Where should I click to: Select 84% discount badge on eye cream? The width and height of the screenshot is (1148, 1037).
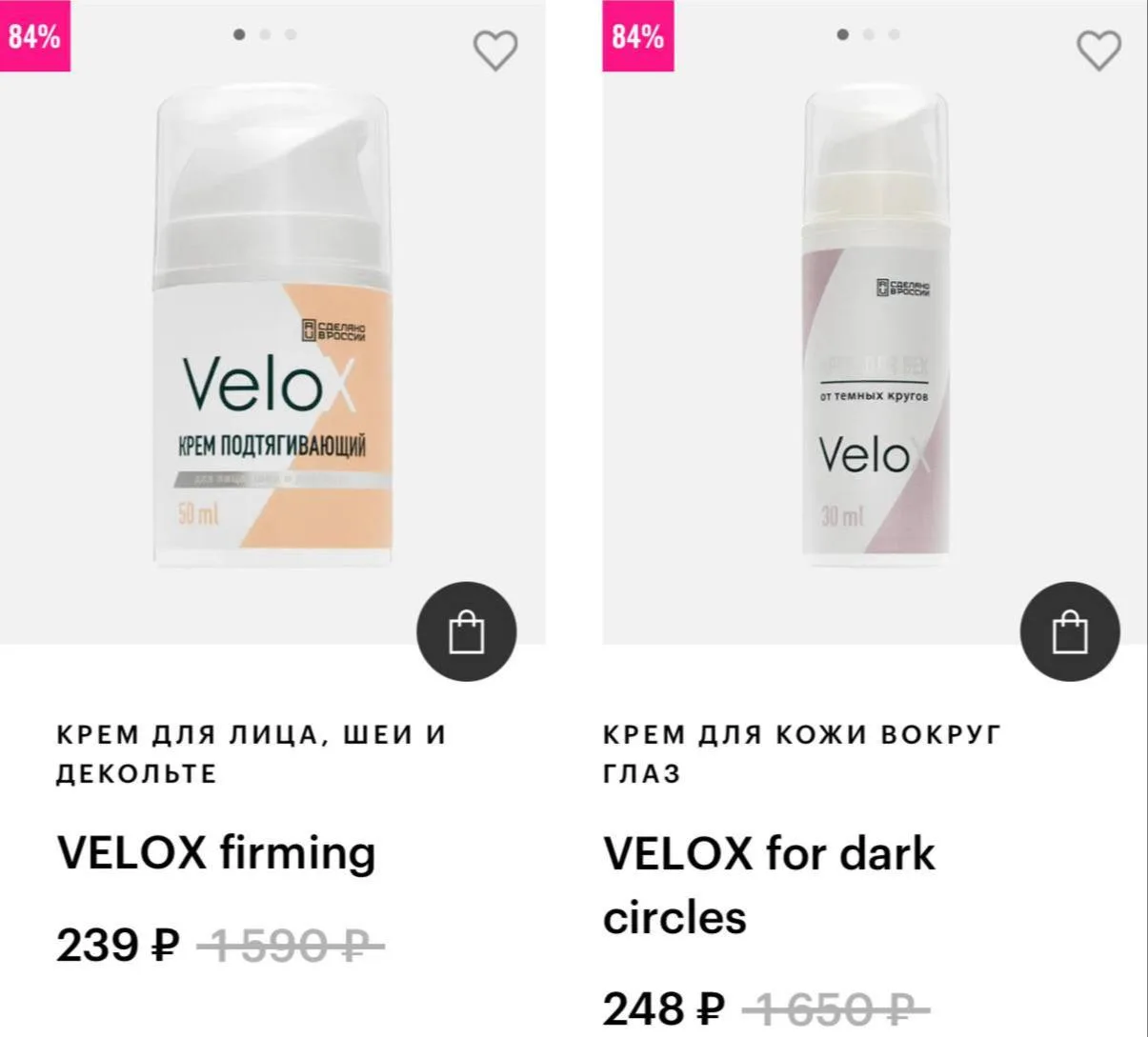tap(637, 36)
